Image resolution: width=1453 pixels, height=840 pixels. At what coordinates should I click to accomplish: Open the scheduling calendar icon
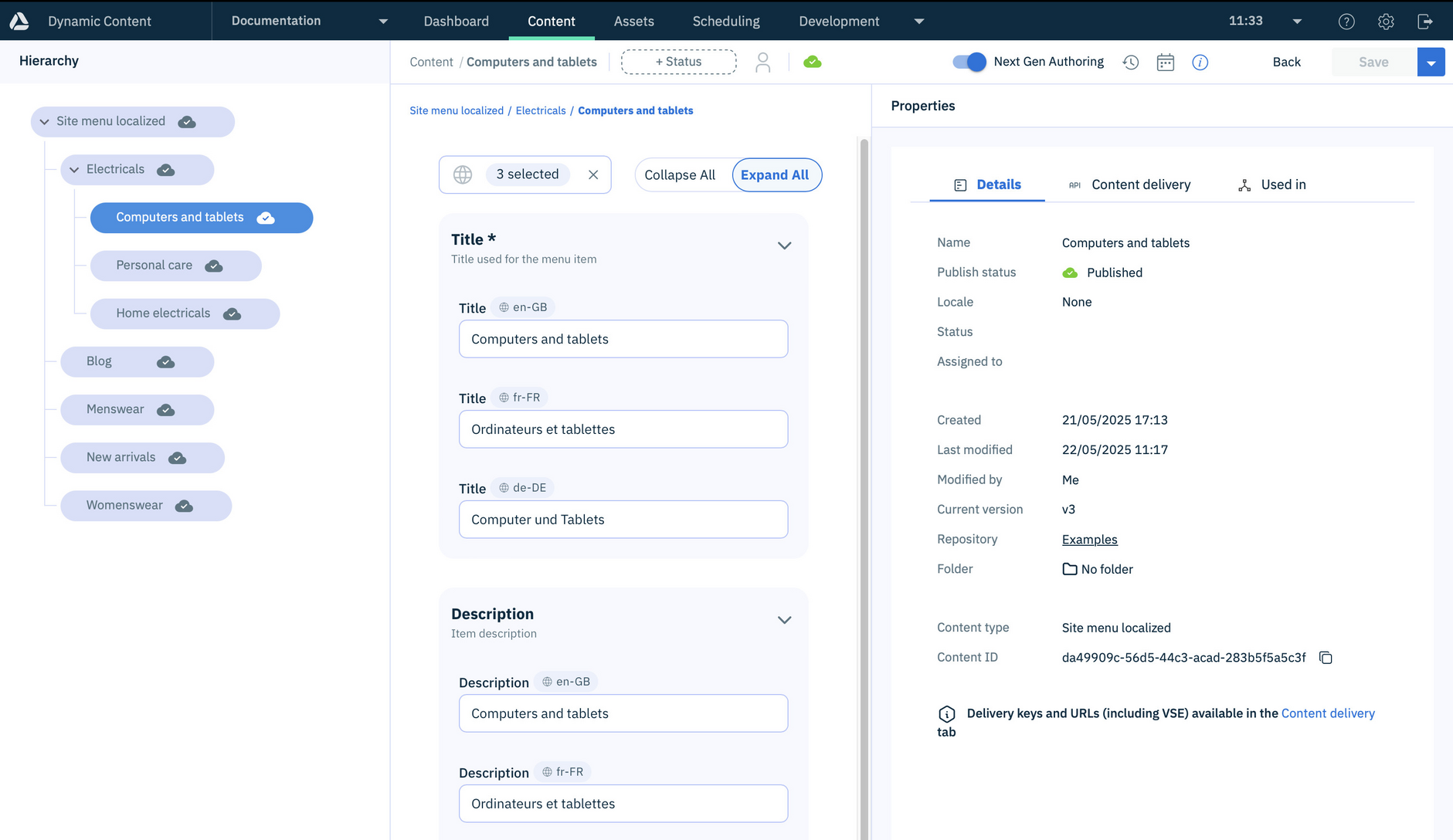(1166, 62)
